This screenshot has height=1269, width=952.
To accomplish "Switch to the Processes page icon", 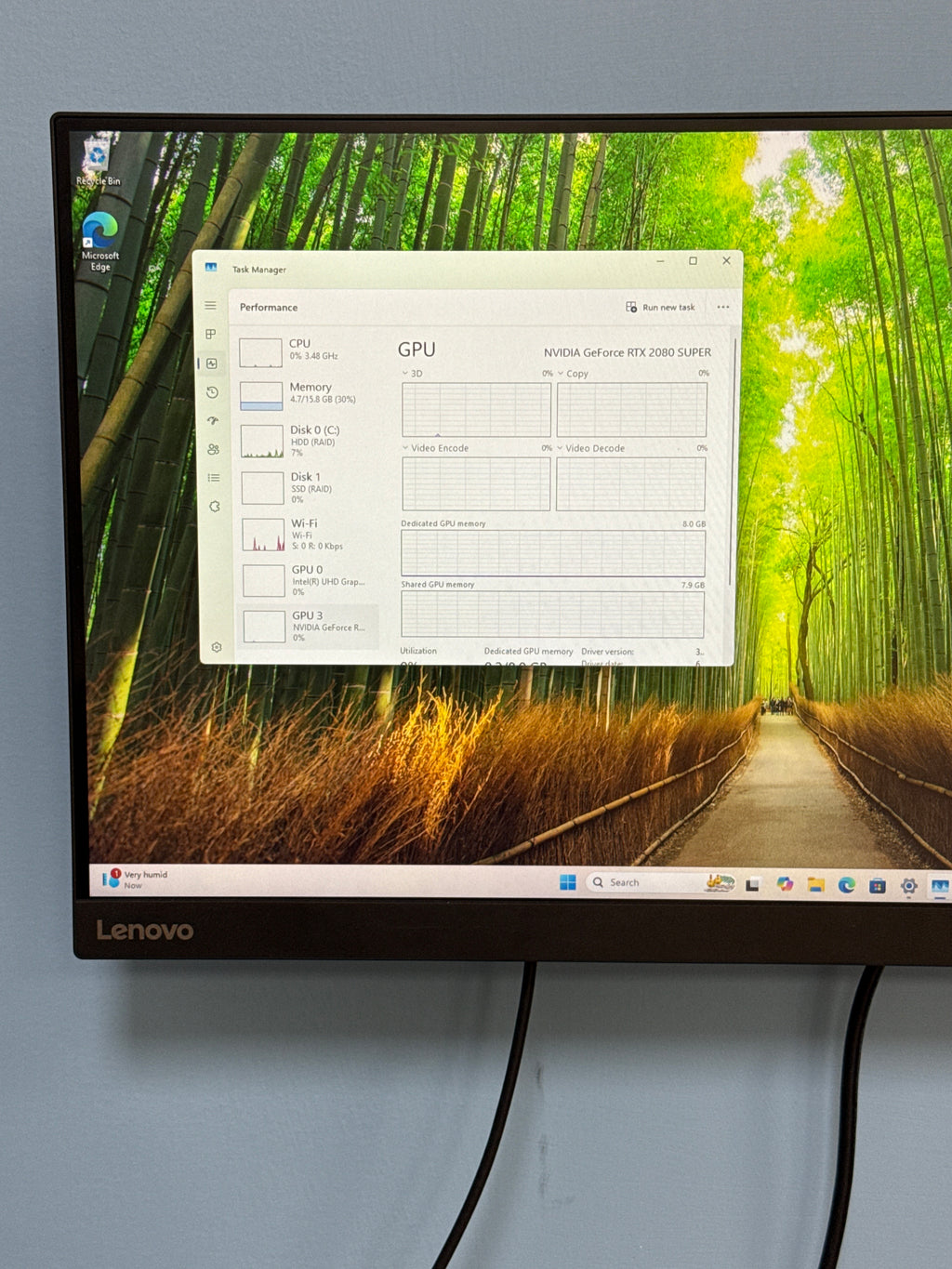I will (x=211, y=334).
